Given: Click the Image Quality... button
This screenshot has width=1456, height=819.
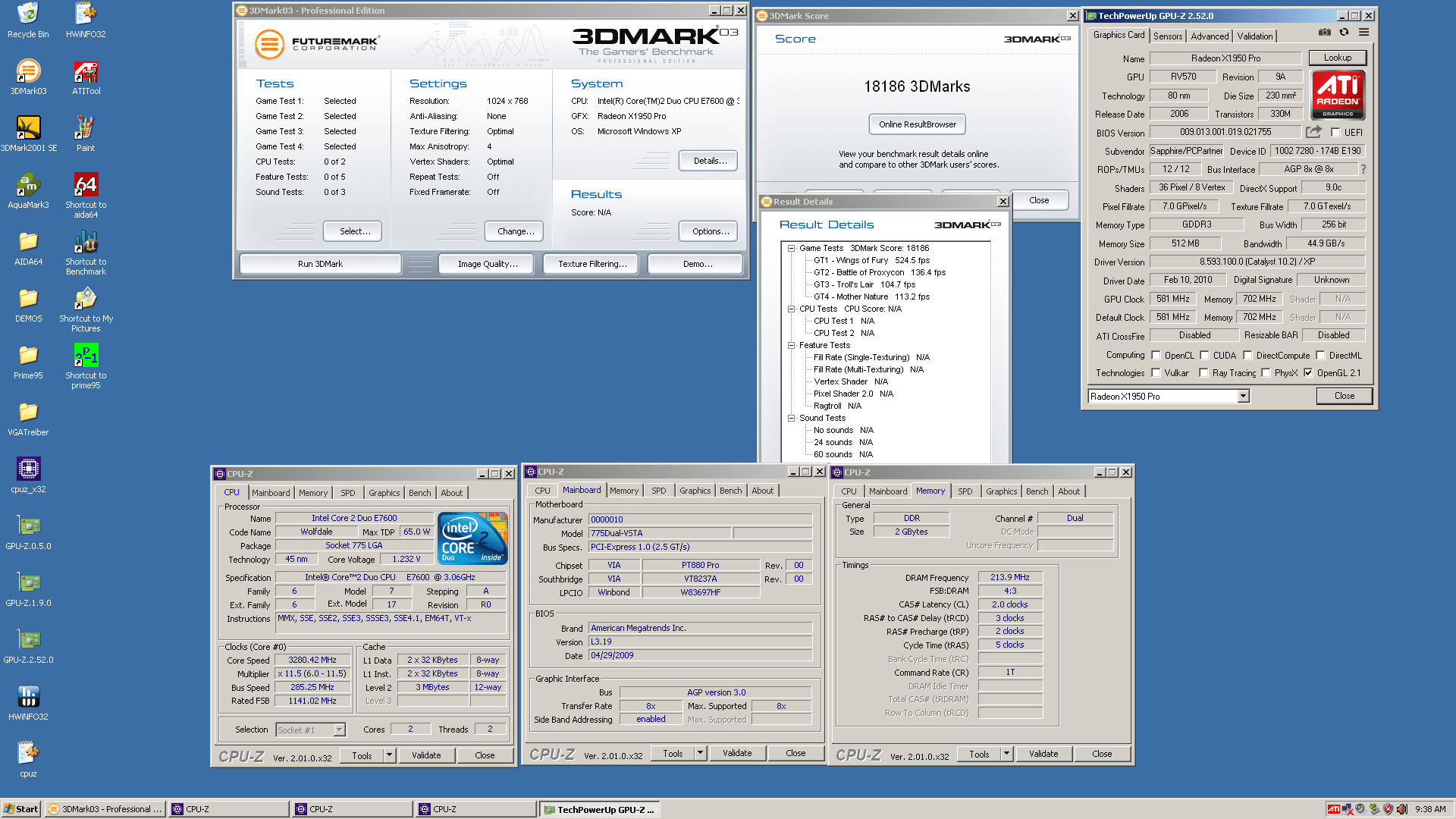Looking at the screenshot, I should [487, 264].
